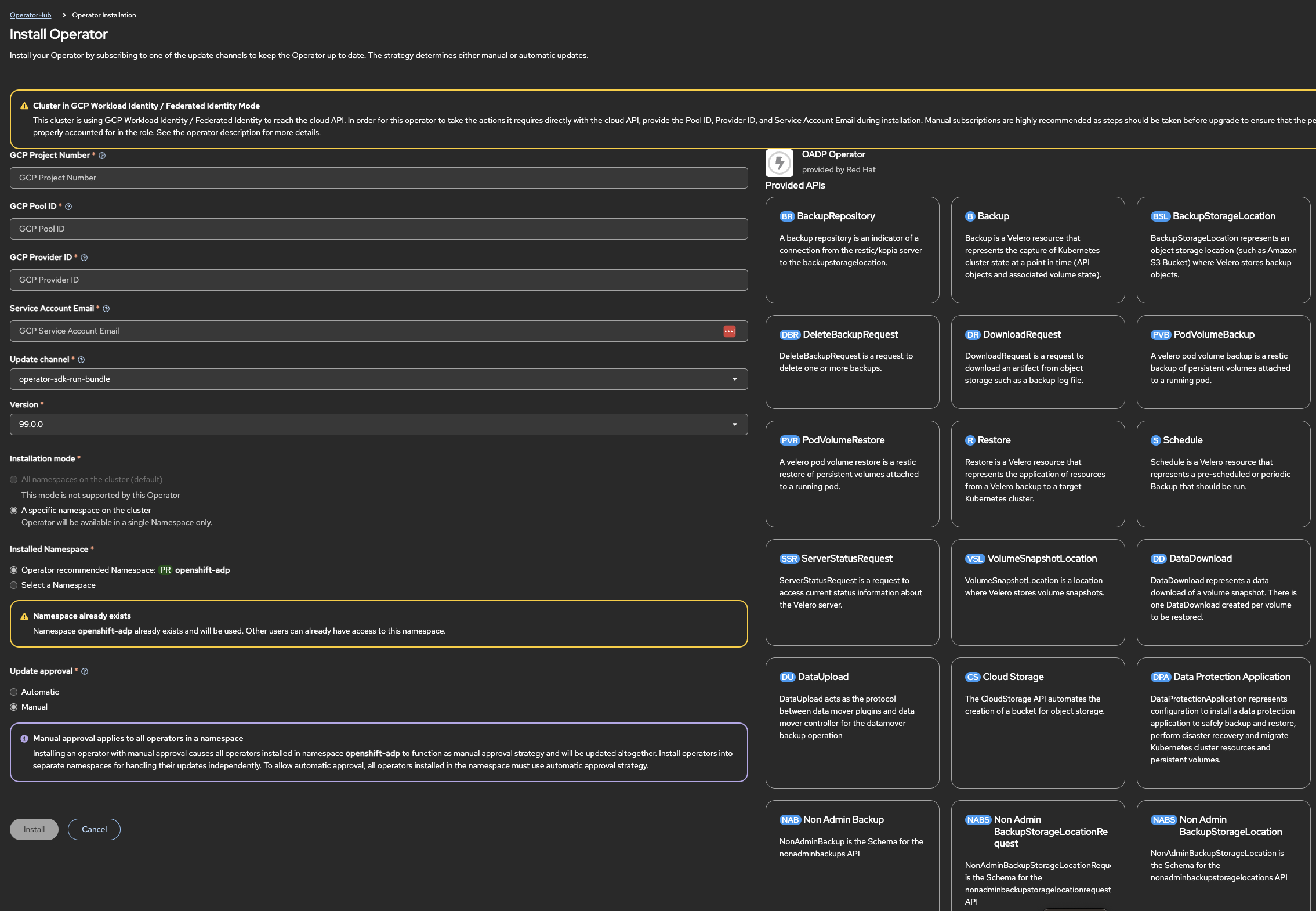Viewport: 1316px width, 911px height.
Task: Choose the Select a Namespace radio option
Action: [14, 585]
